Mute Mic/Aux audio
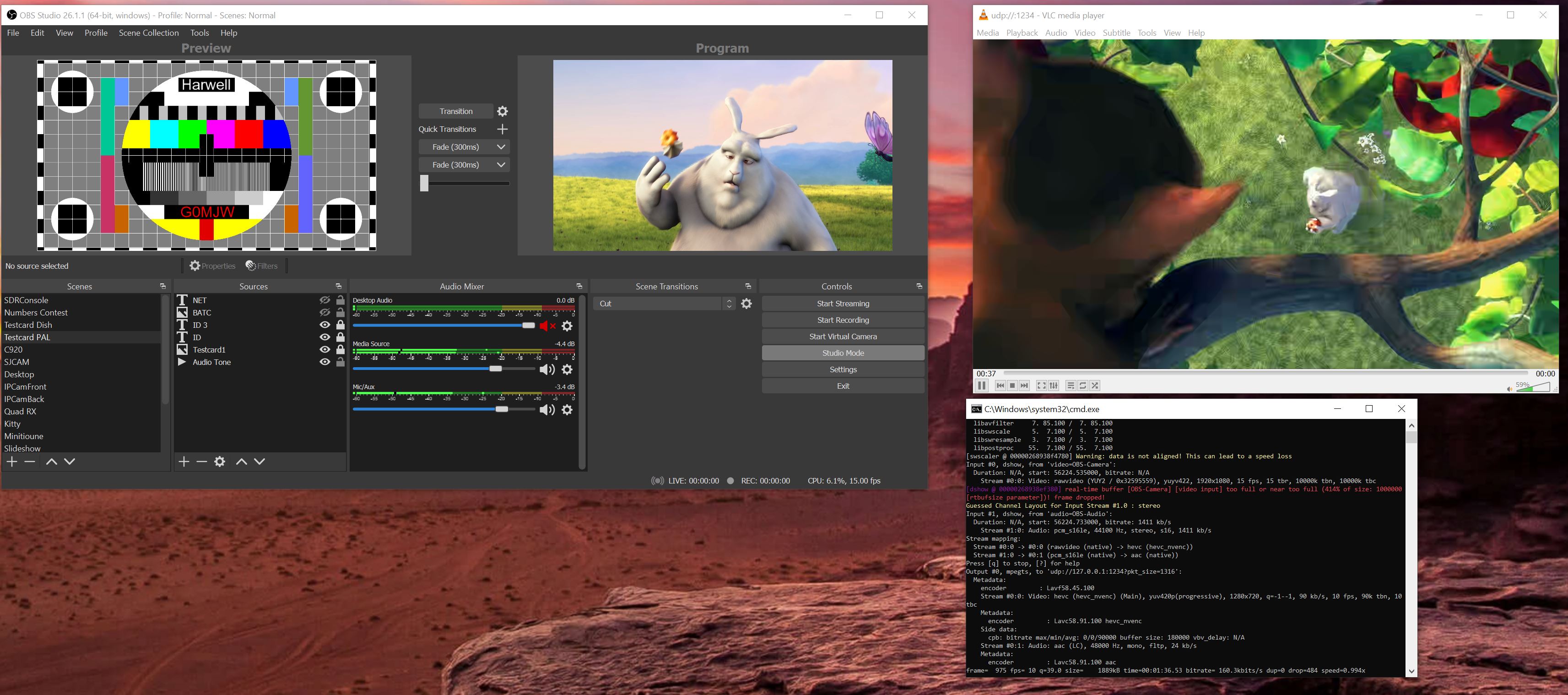The height and width of the screenshot is (695, 1568). 547,410
